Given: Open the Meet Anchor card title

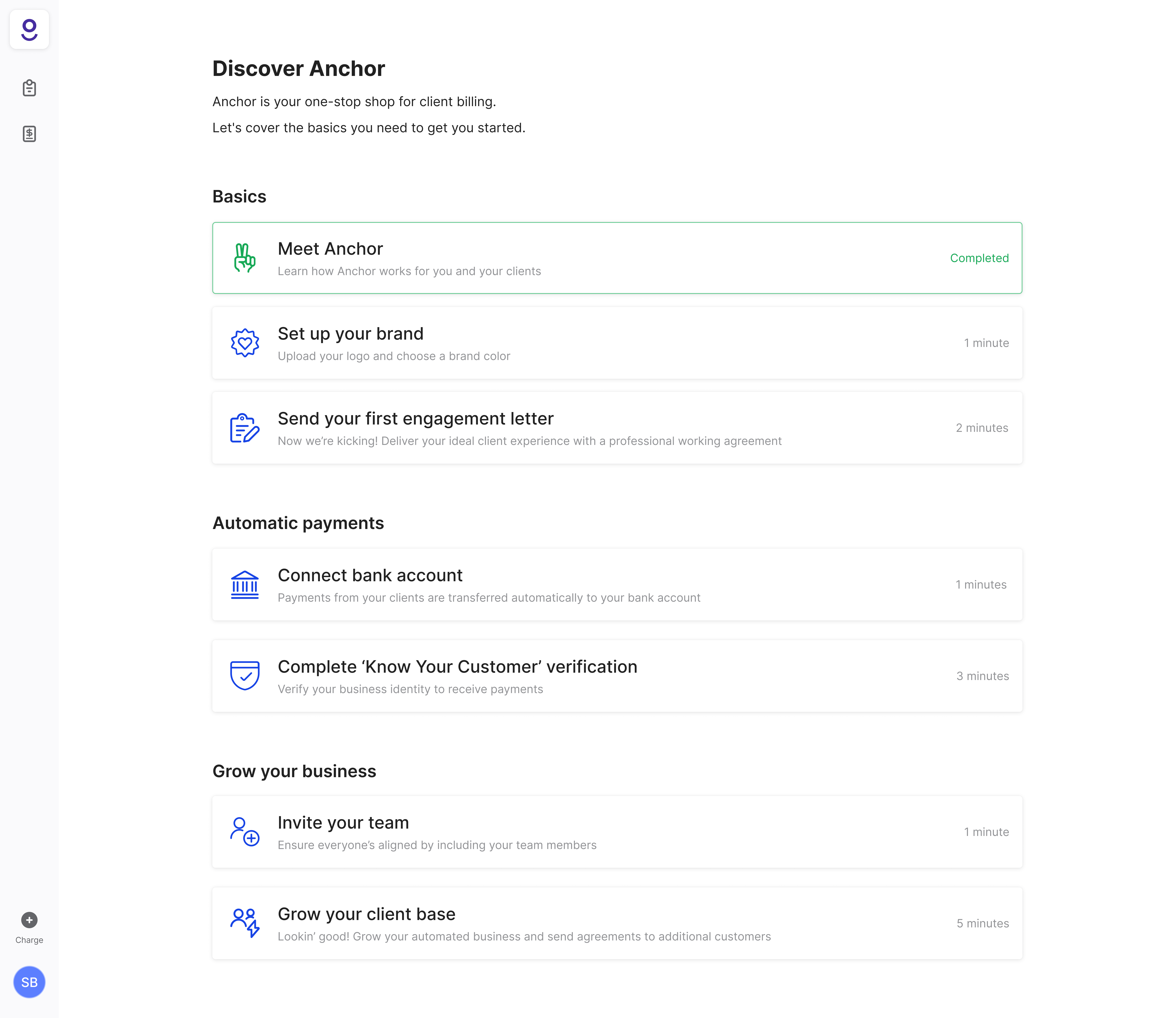Looking at the screenshot, I should 330,249.
